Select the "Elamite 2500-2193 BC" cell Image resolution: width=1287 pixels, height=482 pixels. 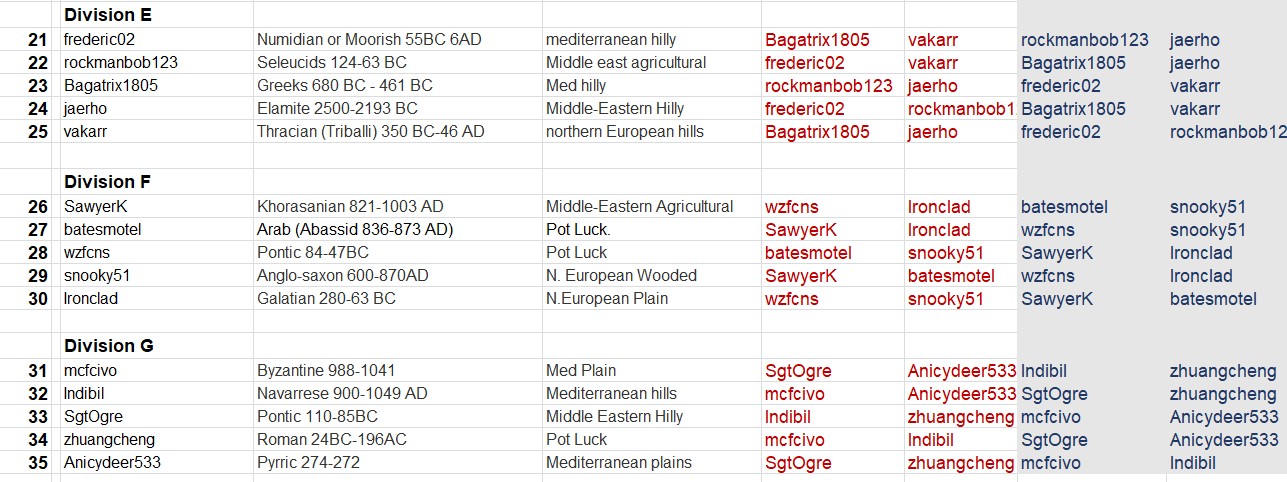point(337,109)
